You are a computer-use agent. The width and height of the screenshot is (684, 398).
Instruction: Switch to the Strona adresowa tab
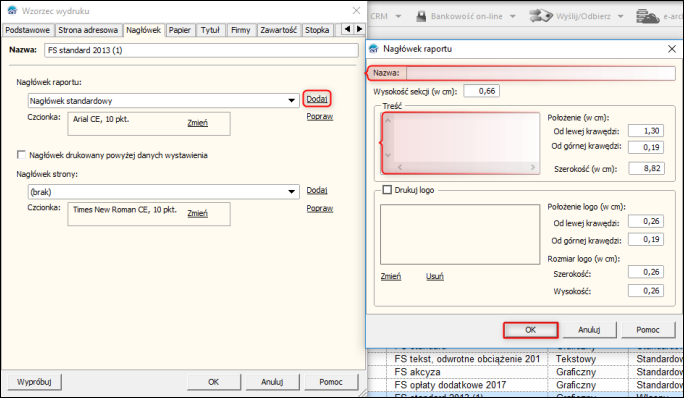point(88,30)
